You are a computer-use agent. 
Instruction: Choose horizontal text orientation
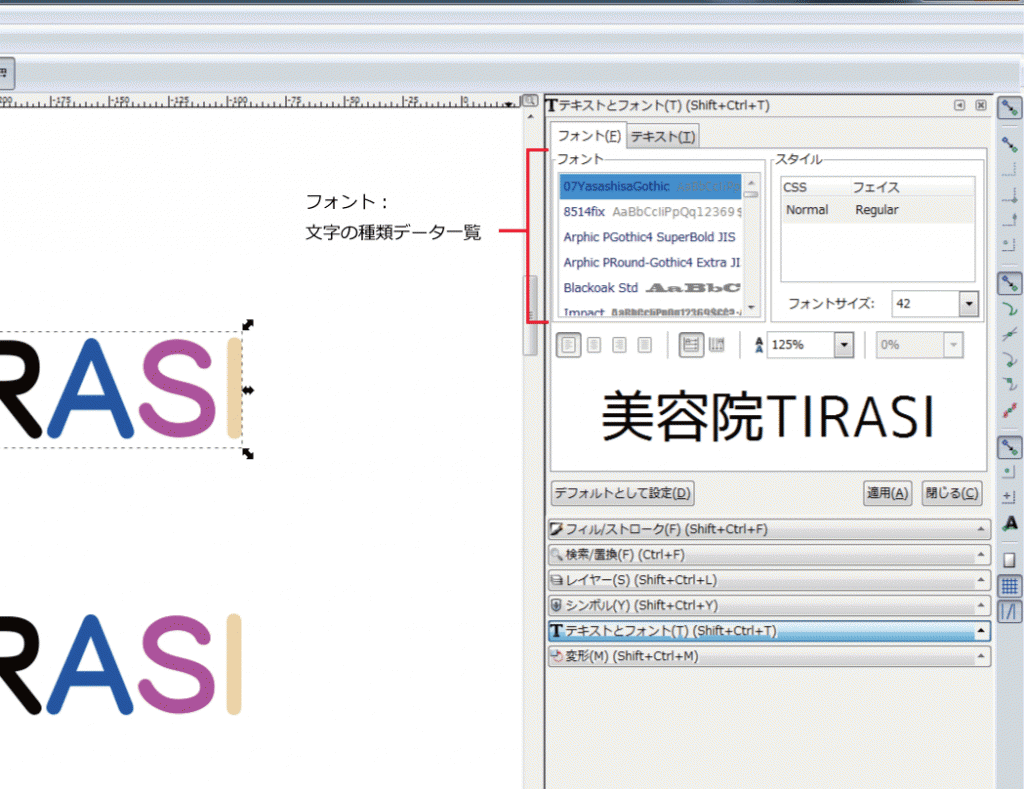click(x=691, y=344)
